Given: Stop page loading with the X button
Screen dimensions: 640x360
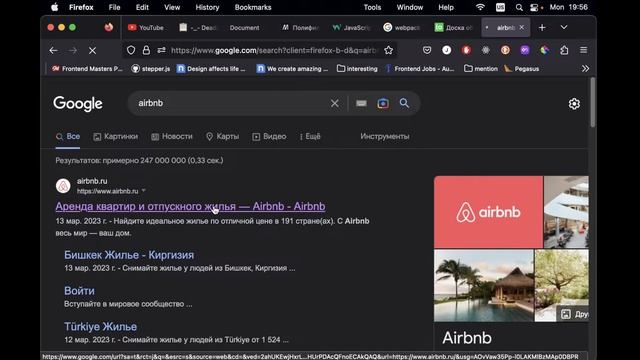Looking at the screenshot, I should [93, 50].
